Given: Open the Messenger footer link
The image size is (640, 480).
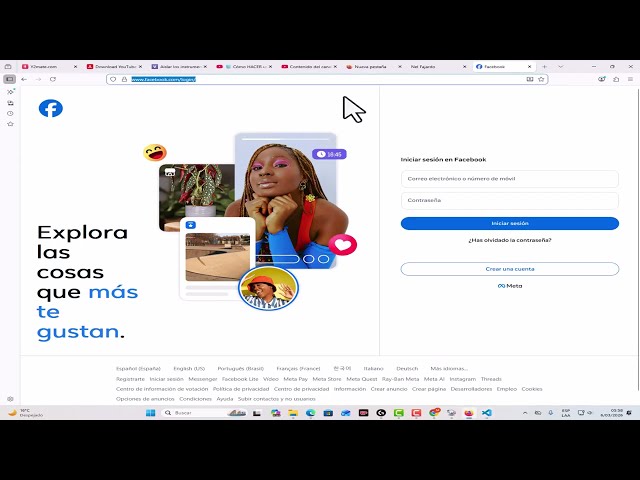Looking at the screenshot, I should click(203, 379).
